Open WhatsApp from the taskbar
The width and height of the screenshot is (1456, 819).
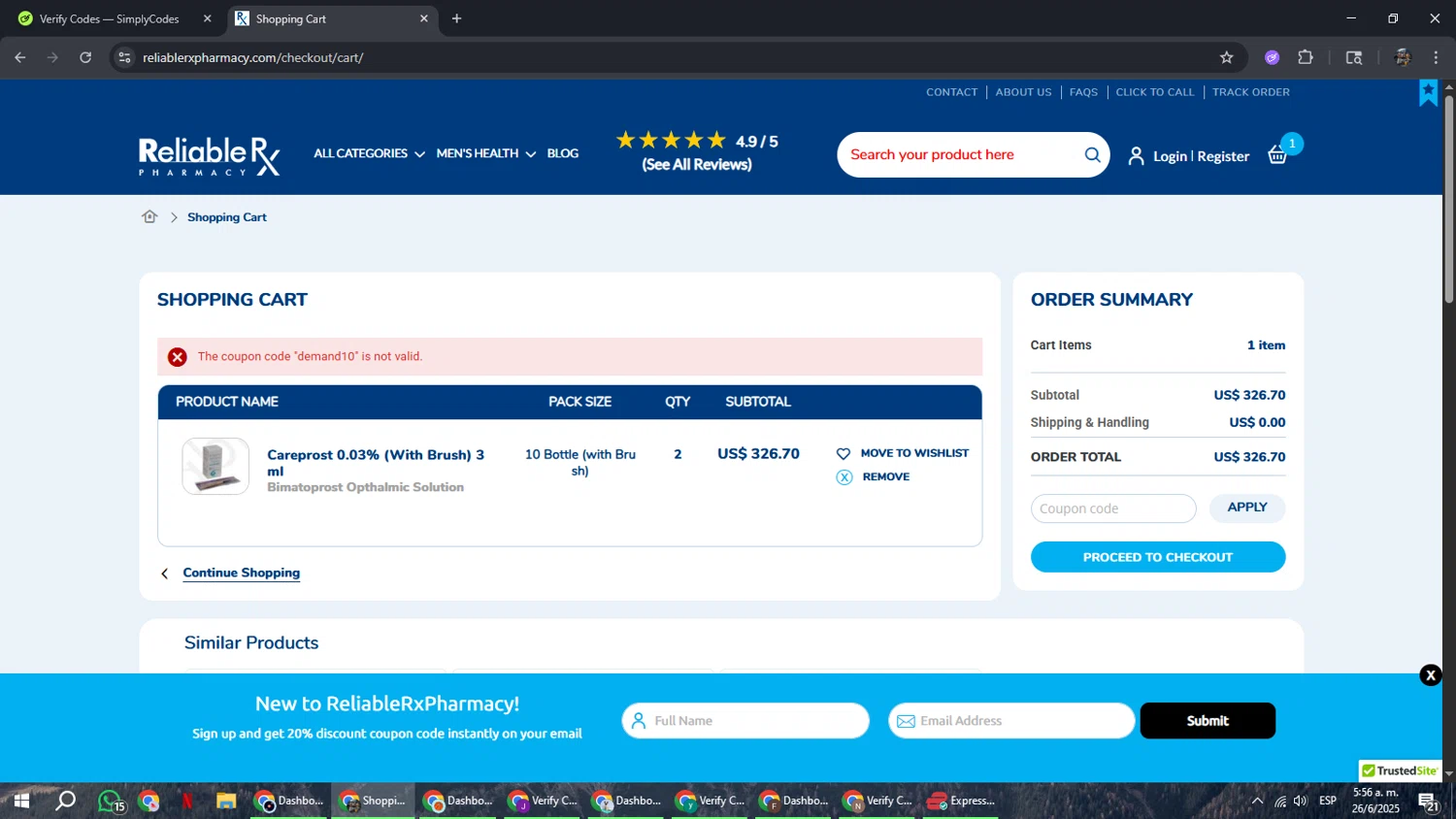(110, 801)
